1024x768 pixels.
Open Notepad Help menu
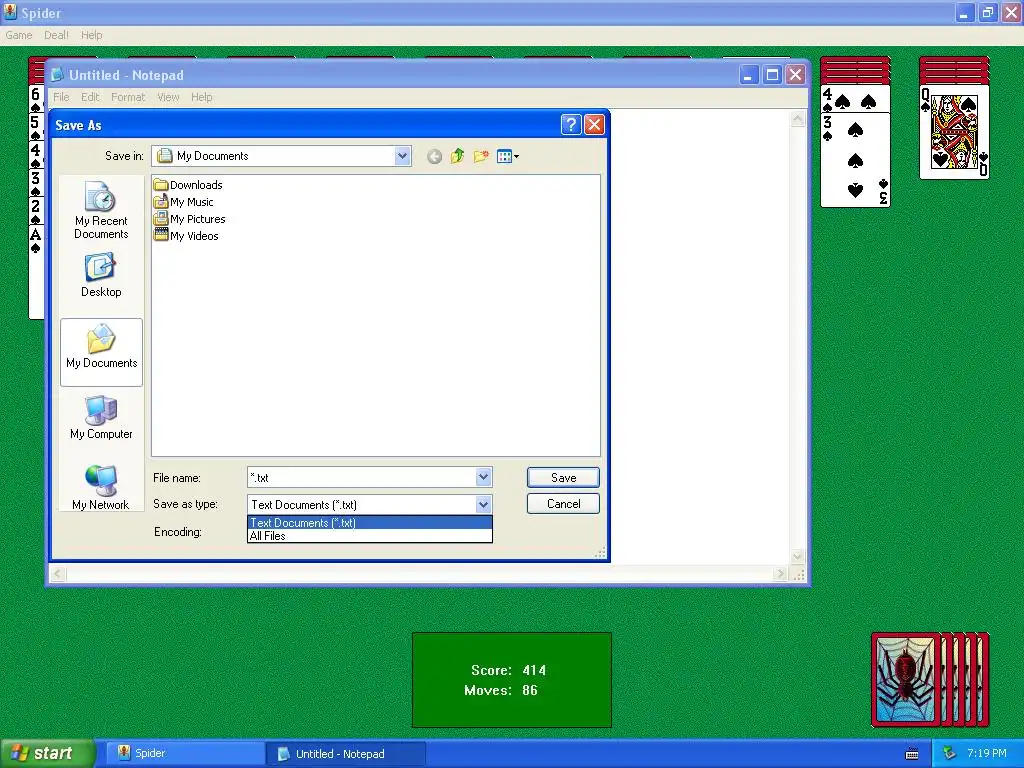coord(202,97)
